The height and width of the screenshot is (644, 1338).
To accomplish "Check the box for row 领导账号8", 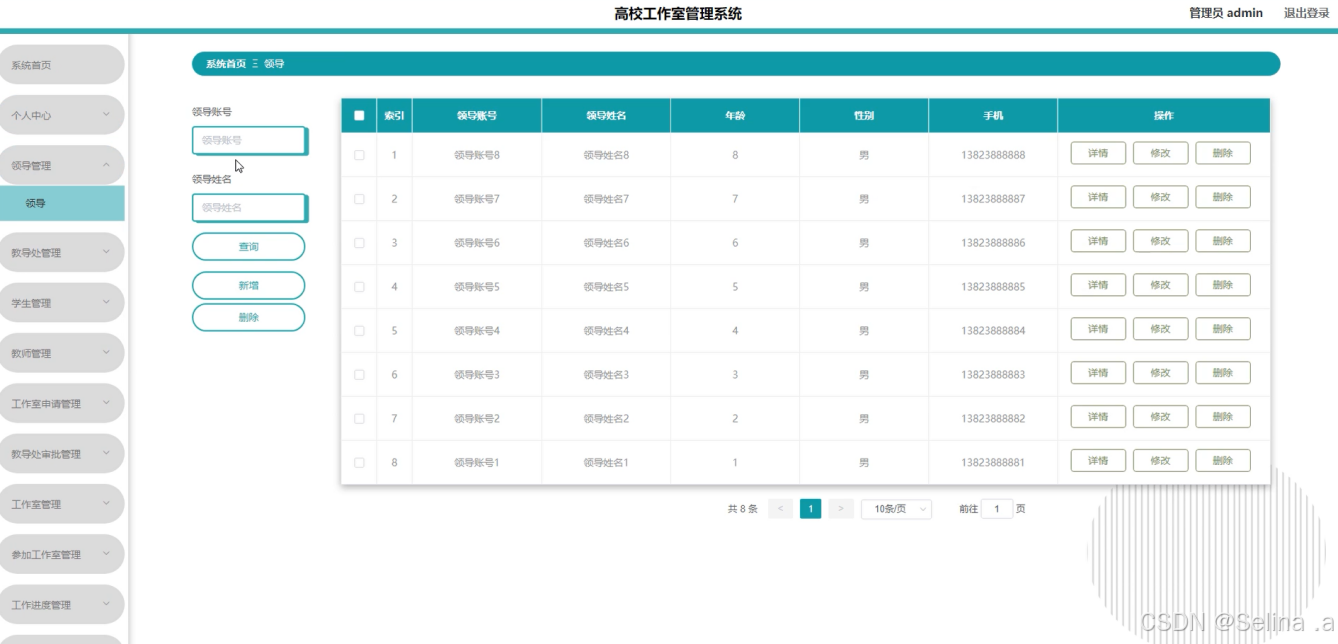I will [x=359, y=155].
